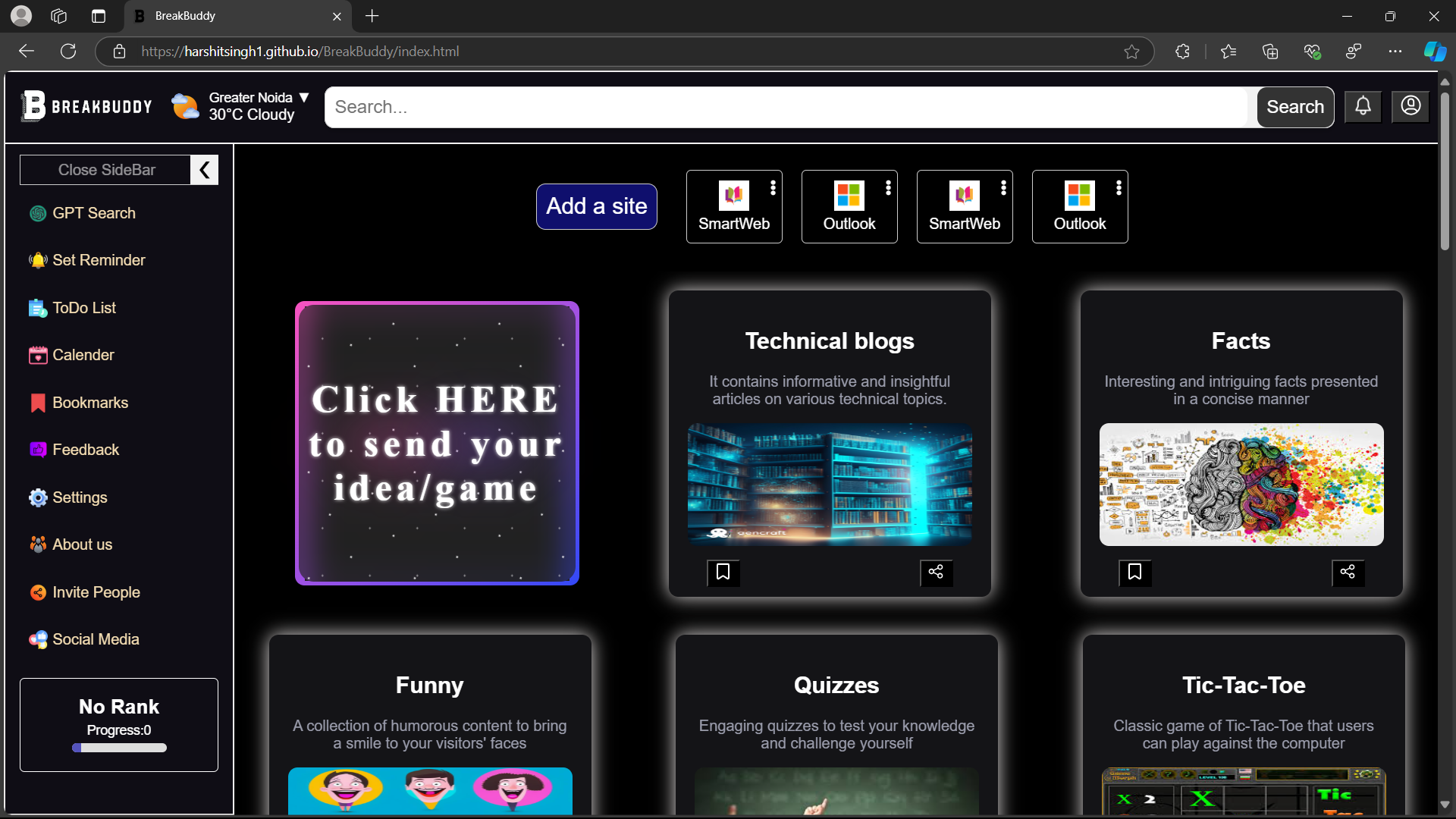Open the first SmartWeb site shortcut

pos(733,207)
